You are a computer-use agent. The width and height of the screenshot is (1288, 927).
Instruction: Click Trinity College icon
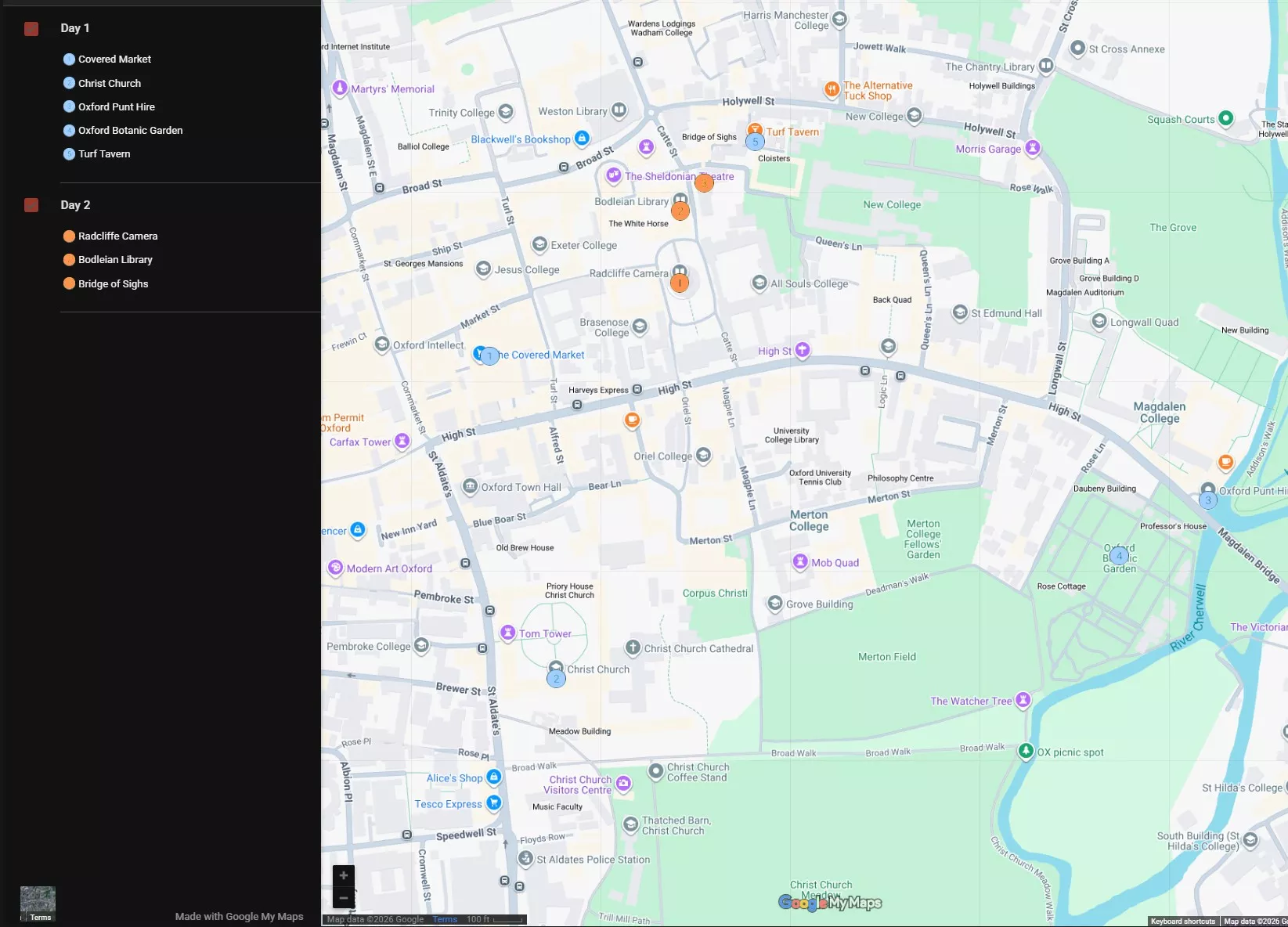pyautogui.click(x=506, y=112)
